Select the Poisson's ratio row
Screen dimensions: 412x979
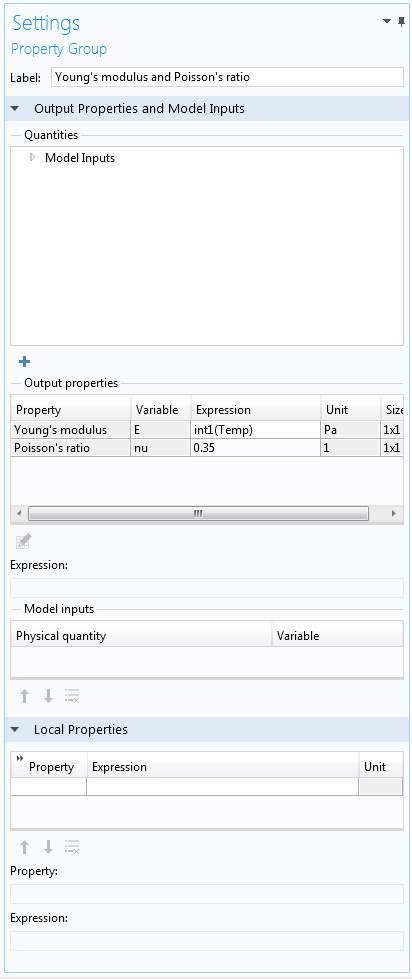[x=207, y=448]
